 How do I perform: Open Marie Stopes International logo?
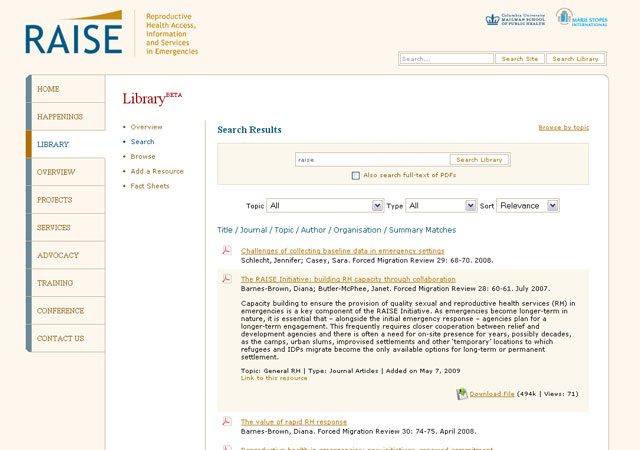[x=582, y=18]
